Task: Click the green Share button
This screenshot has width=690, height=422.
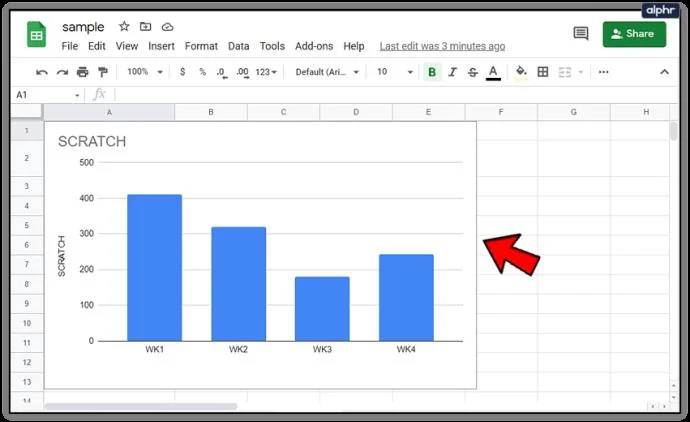Action: (x=634, y=34)
